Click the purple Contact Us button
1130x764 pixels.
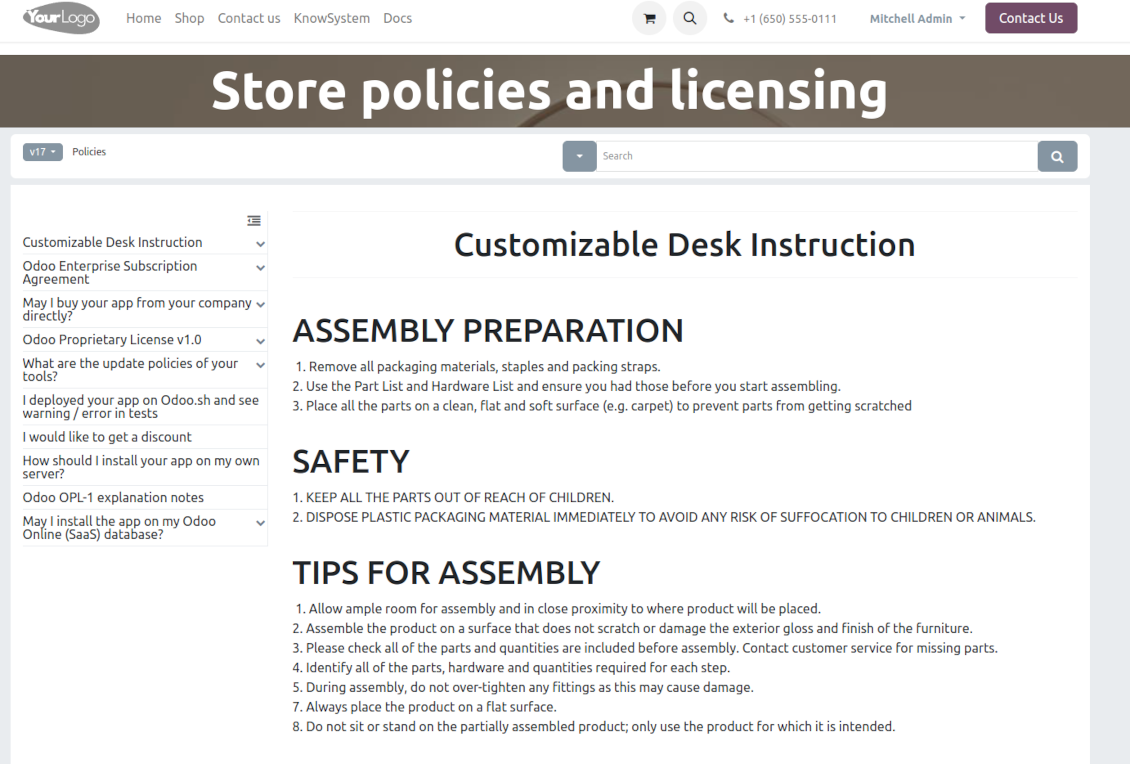coord(1030,18)
